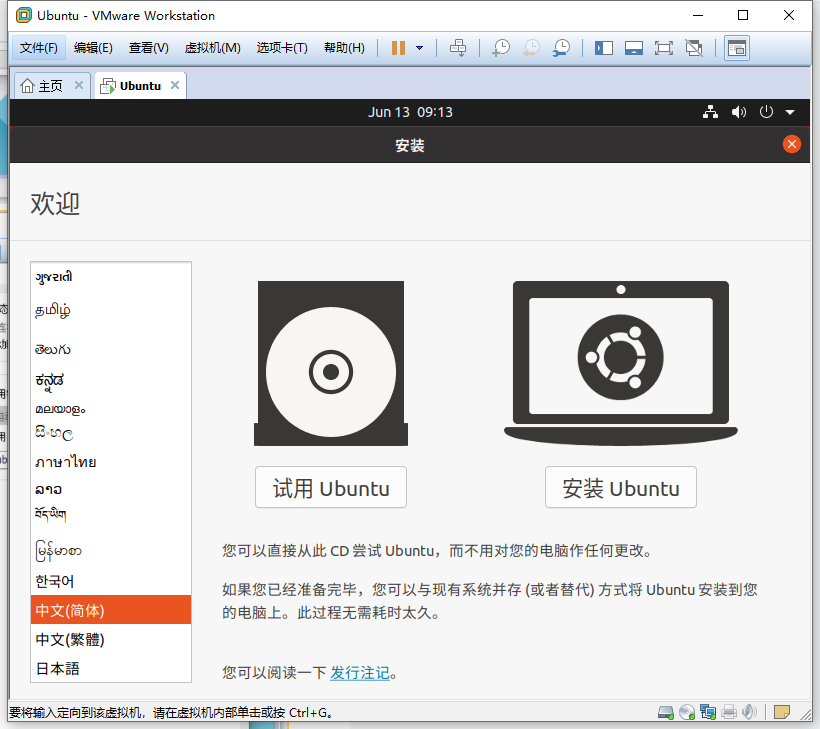Viewport: 820px width, 729px height.
Task: Select தமிழ் in the language list
Action: pos(111,311)
